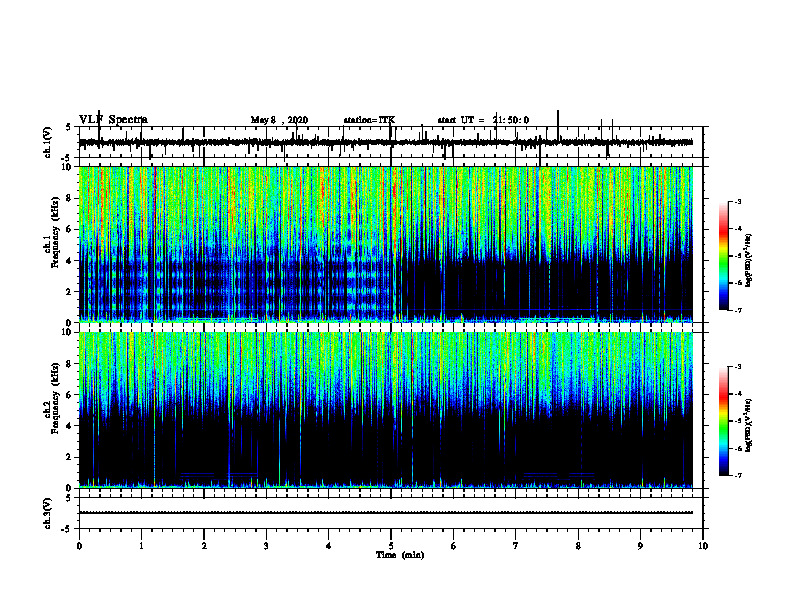
Task: Click the "0" tick on the ch.1 frequency axis
Action: click(x=71, y=323)
